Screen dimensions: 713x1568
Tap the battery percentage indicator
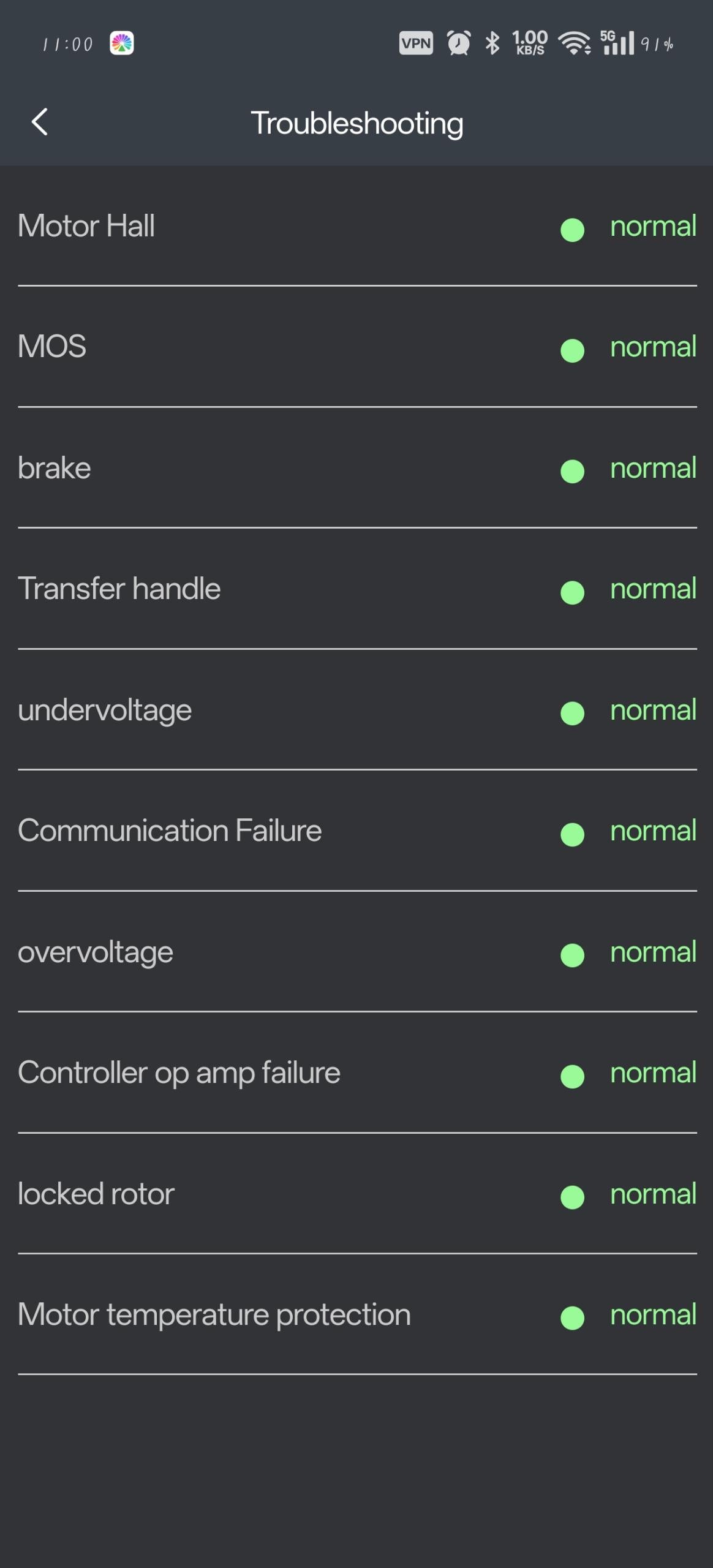tap(657, 44)
